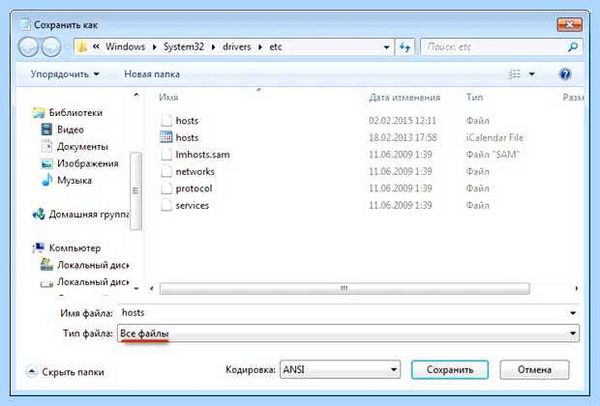Click the Видео library icon
This screenshot has height=406, width=600.
[x=46, y=129]
